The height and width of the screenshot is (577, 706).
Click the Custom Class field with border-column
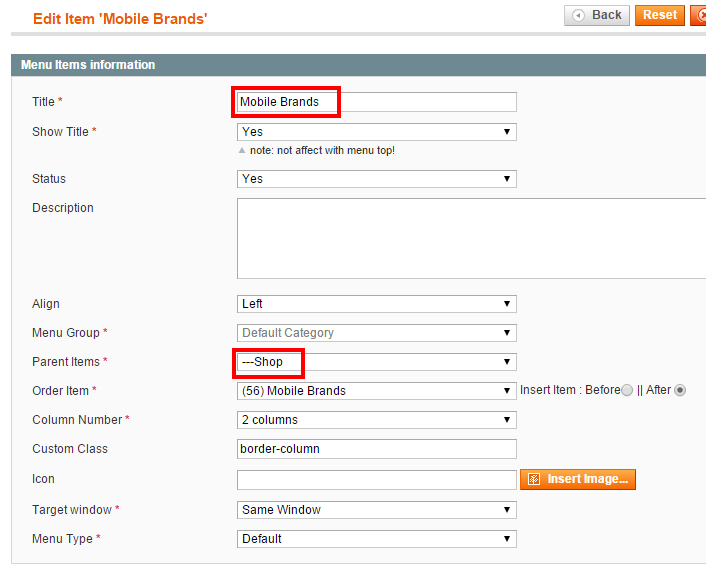point(376,449)
